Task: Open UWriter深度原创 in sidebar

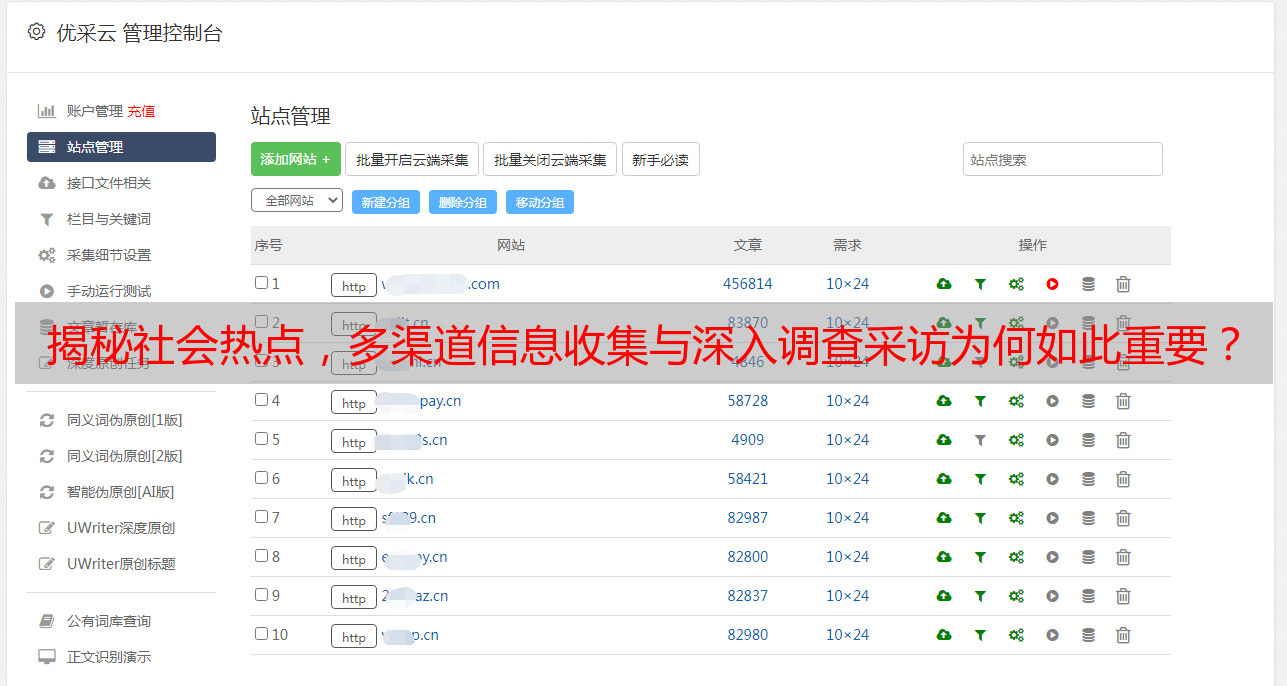Action: [x=121, y=528]
